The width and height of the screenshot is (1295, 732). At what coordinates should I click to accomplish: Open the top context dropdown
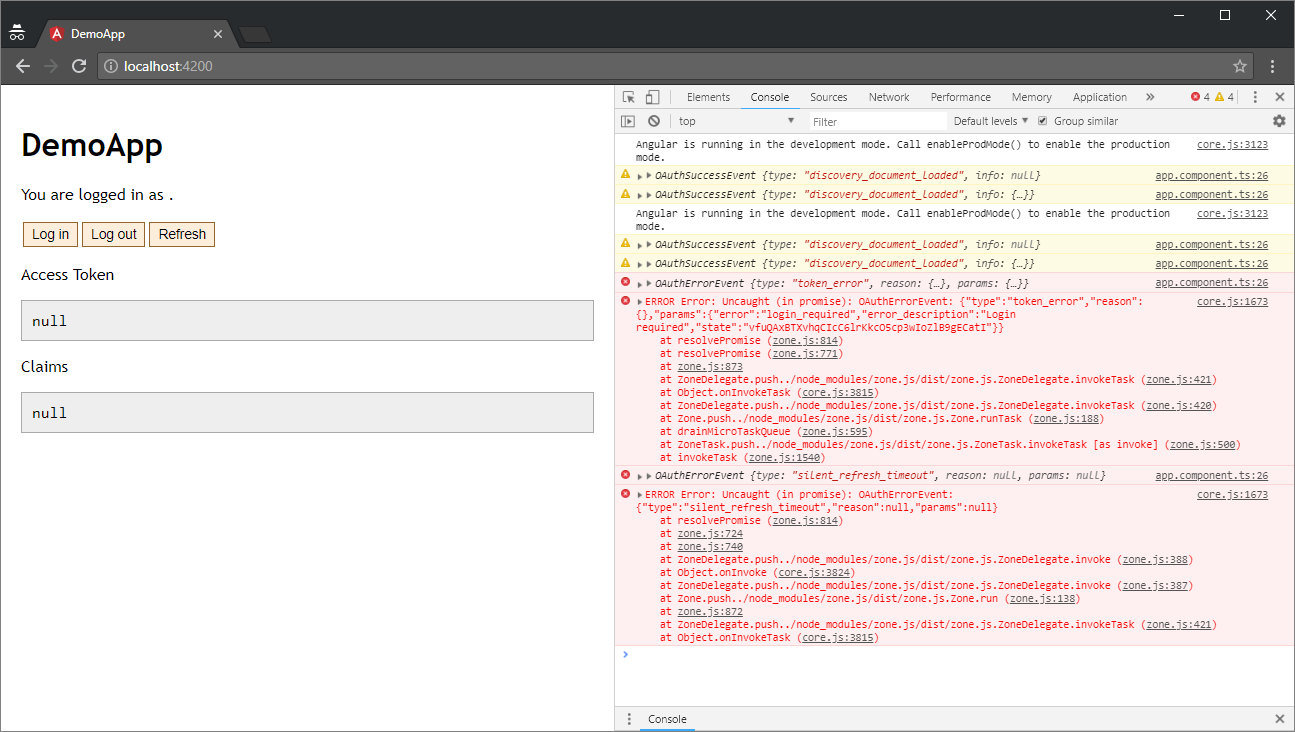736,121
